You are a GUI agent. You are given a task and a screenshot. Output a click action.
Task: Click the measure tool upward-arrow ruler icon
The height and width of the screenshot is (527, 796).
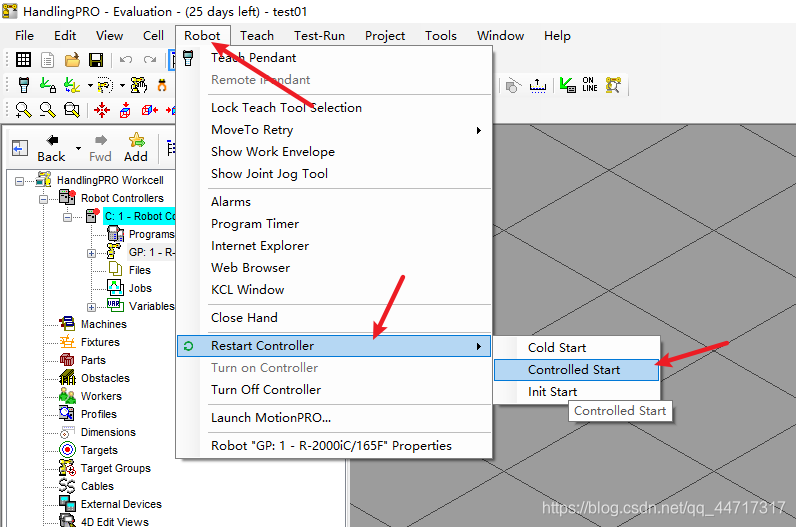click(x=538, y=85)
